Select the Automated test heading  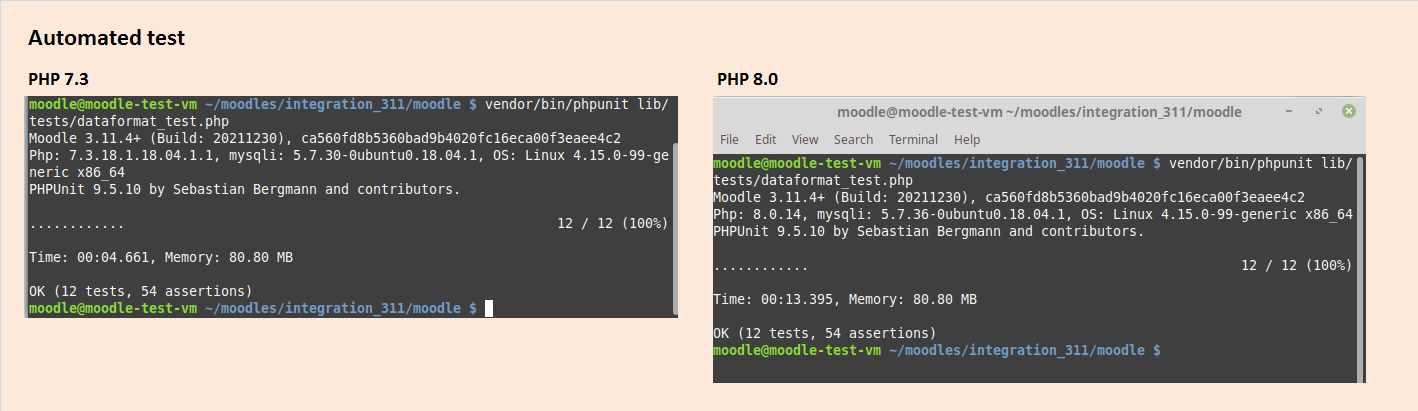pyautogui.click(x=106, y=39)
